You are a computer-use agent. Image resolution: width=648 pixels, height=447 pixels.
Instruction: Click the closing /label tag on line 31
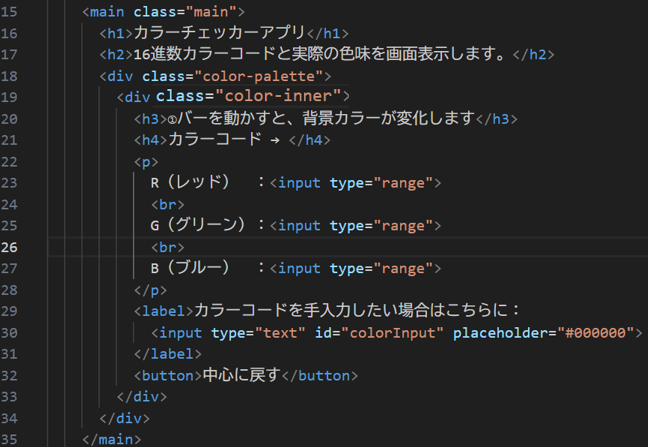[168, 354]
